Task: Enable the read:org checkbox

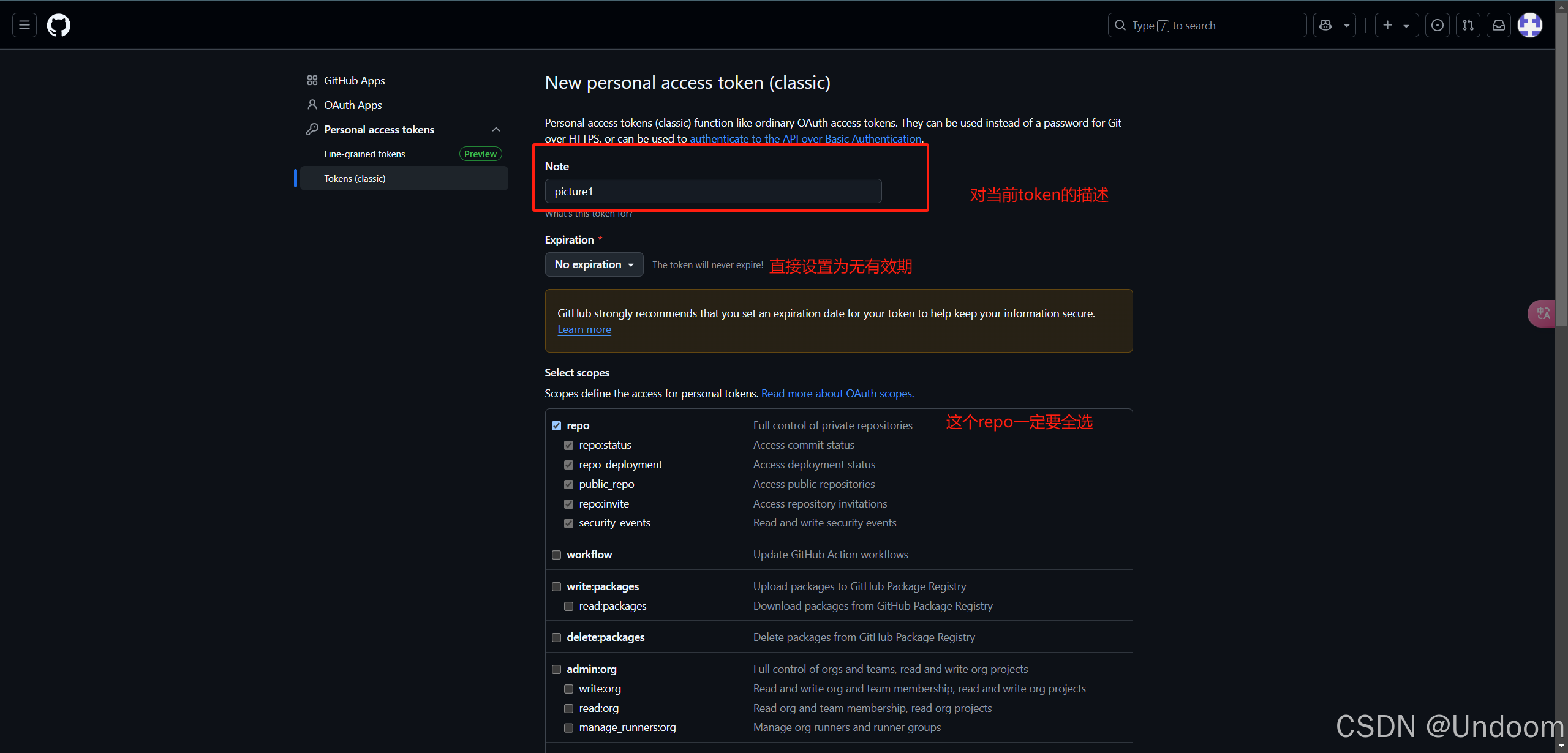Action: (568, 708)
